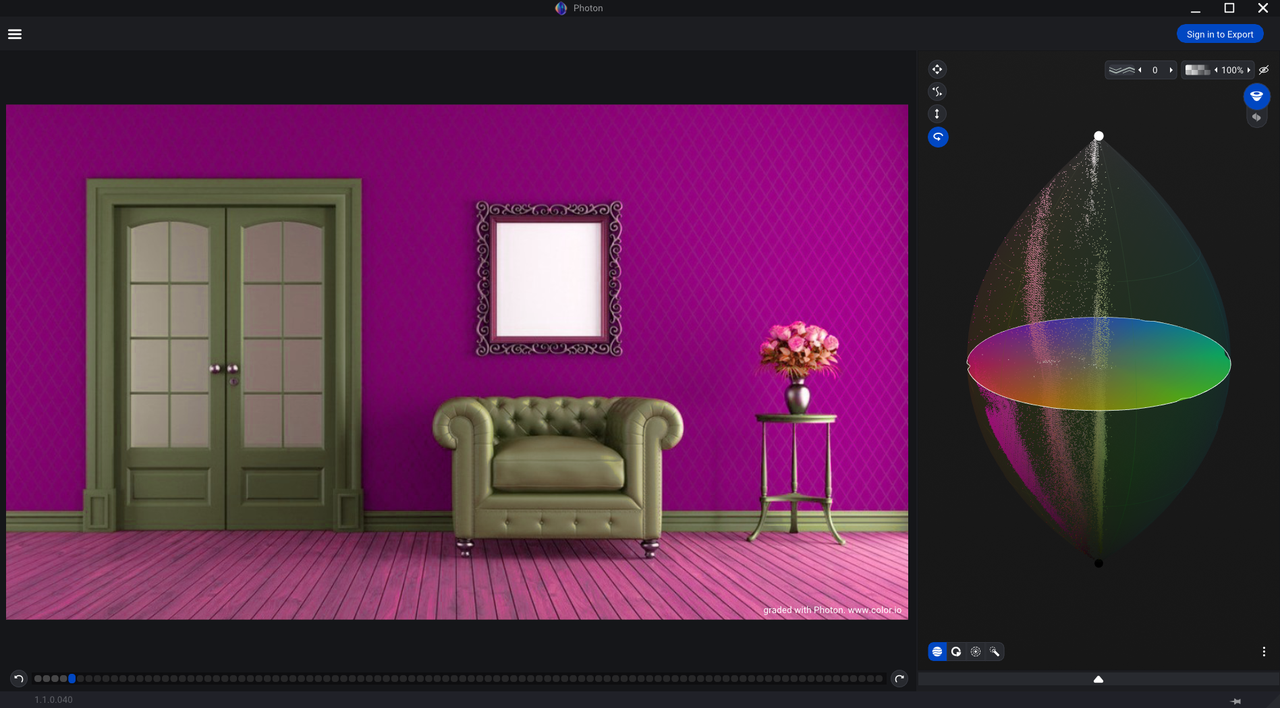
Task: Switch to the globe sphere tab
Action: click(937, 652)
